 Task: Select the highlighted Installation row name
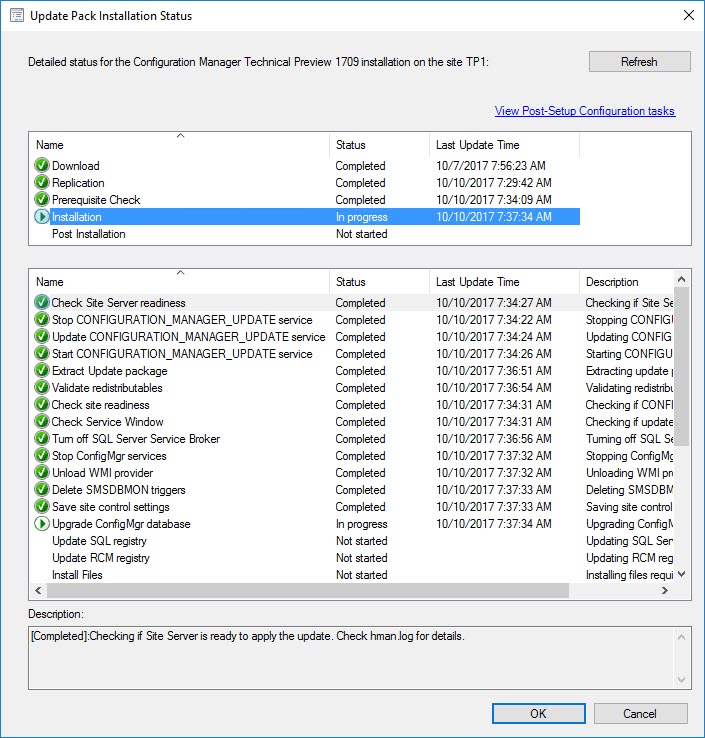(77, 217)
